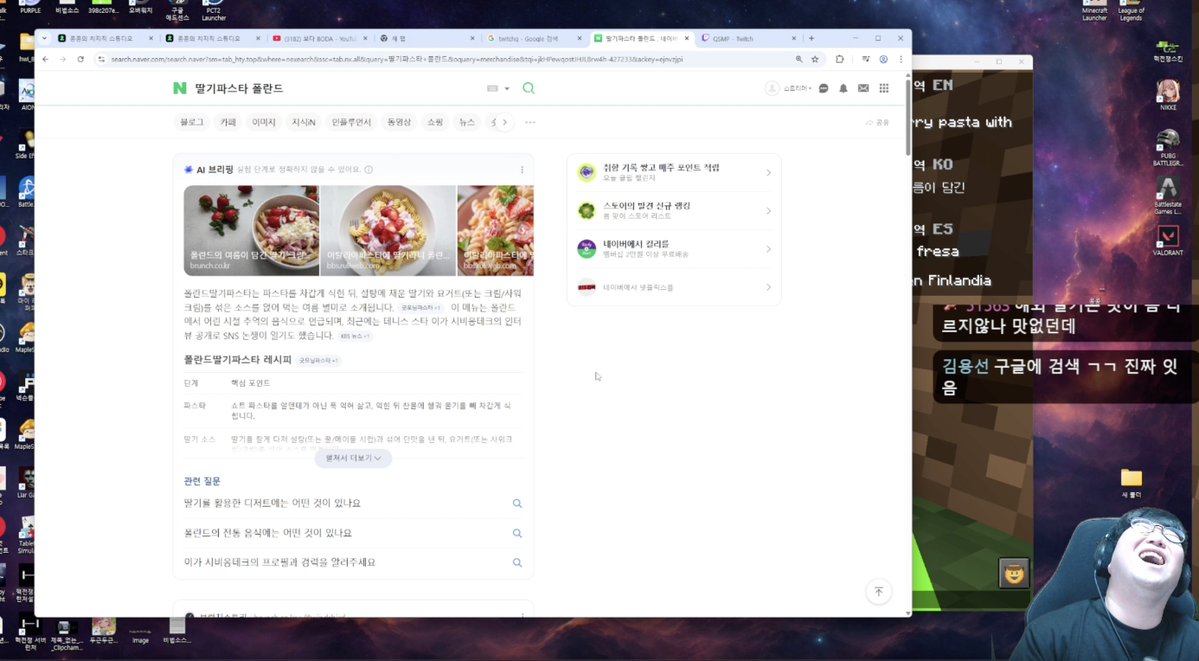
Task: Search '폴란드의 전통 음식' via its magnifier icon
Action: tap(517, 533)
